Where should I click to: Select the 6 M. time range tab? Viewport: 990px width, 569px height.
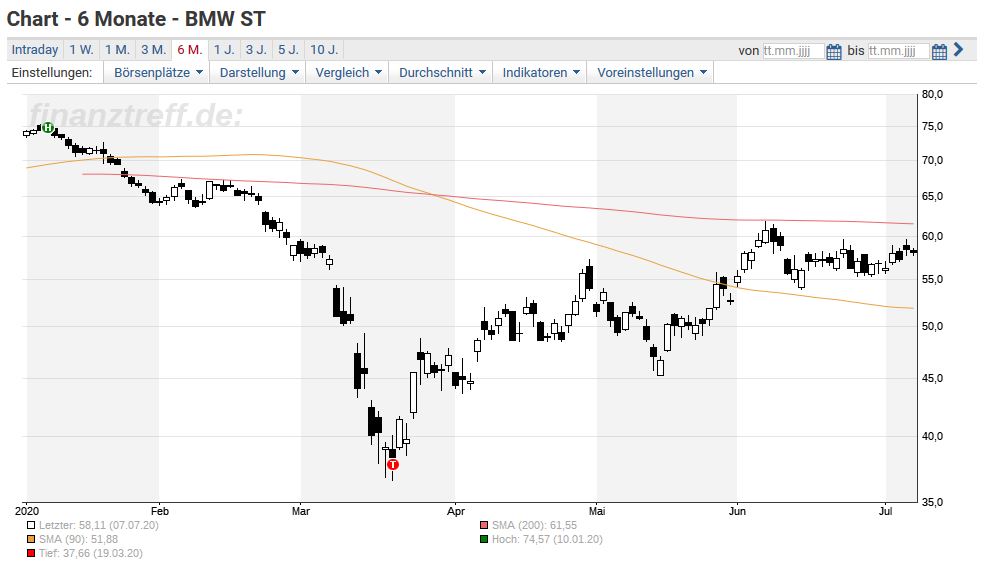click(189, 50)
